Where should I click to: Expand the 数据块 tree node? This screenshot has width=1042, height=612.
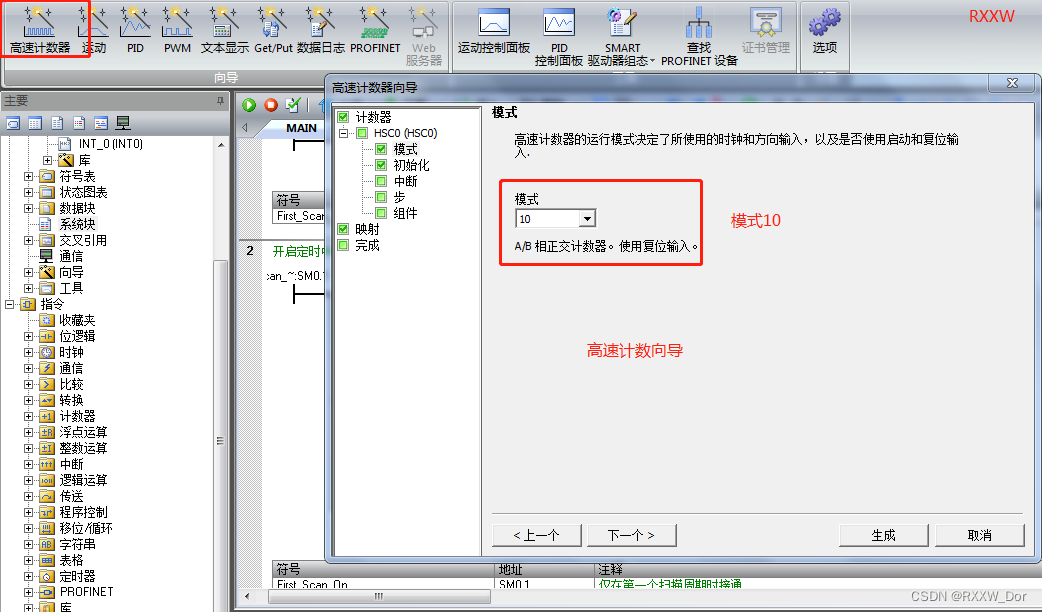28,208
